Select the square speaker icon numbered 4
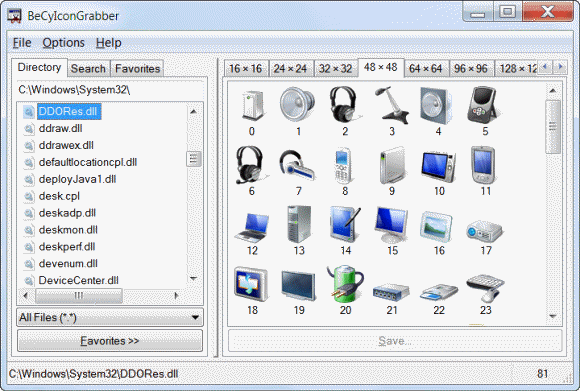The image size is (580, 391). click(x=437, y=106)
